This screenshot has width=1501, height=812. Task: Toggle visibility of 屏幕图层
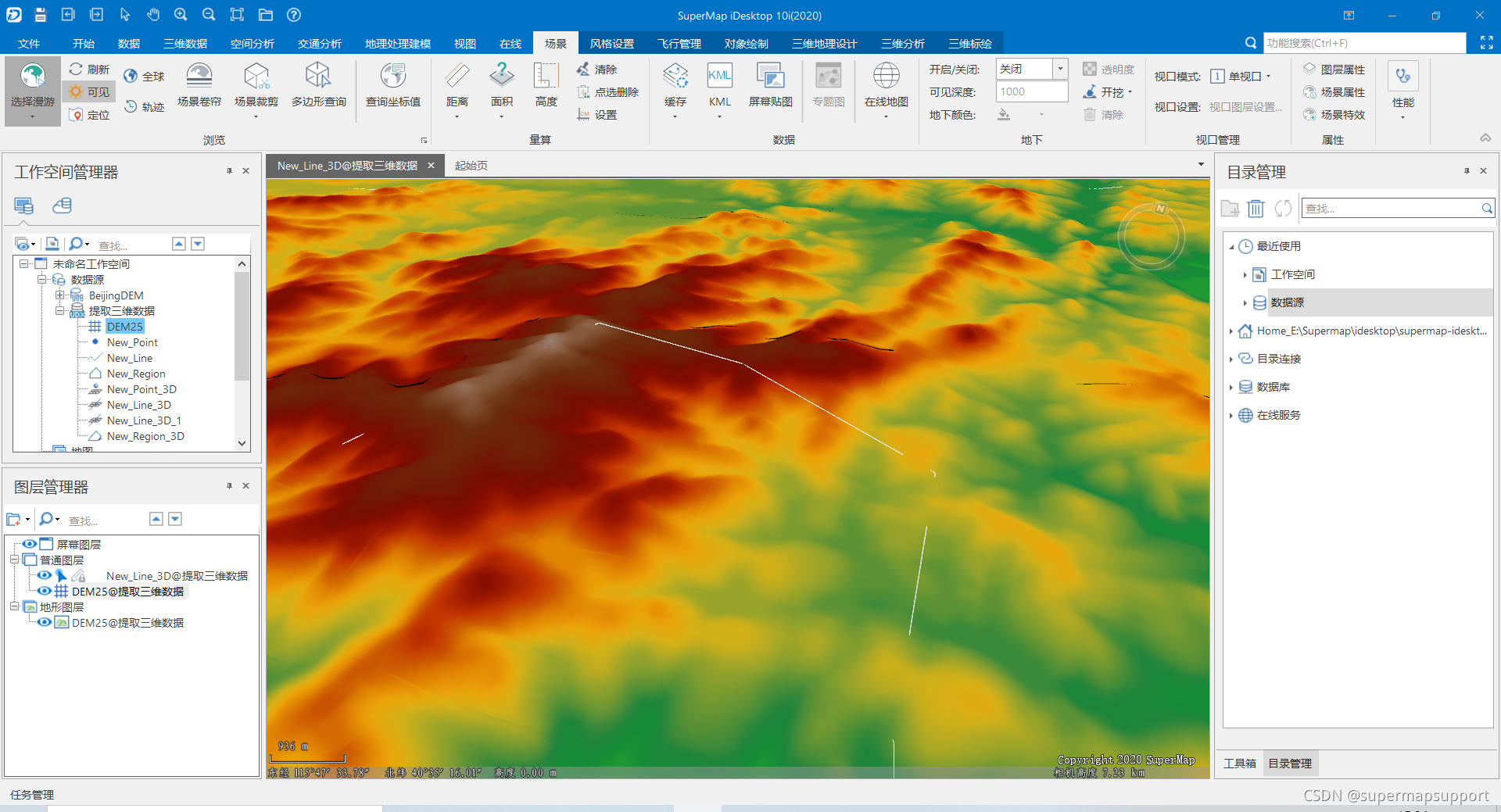click(30, 544)
